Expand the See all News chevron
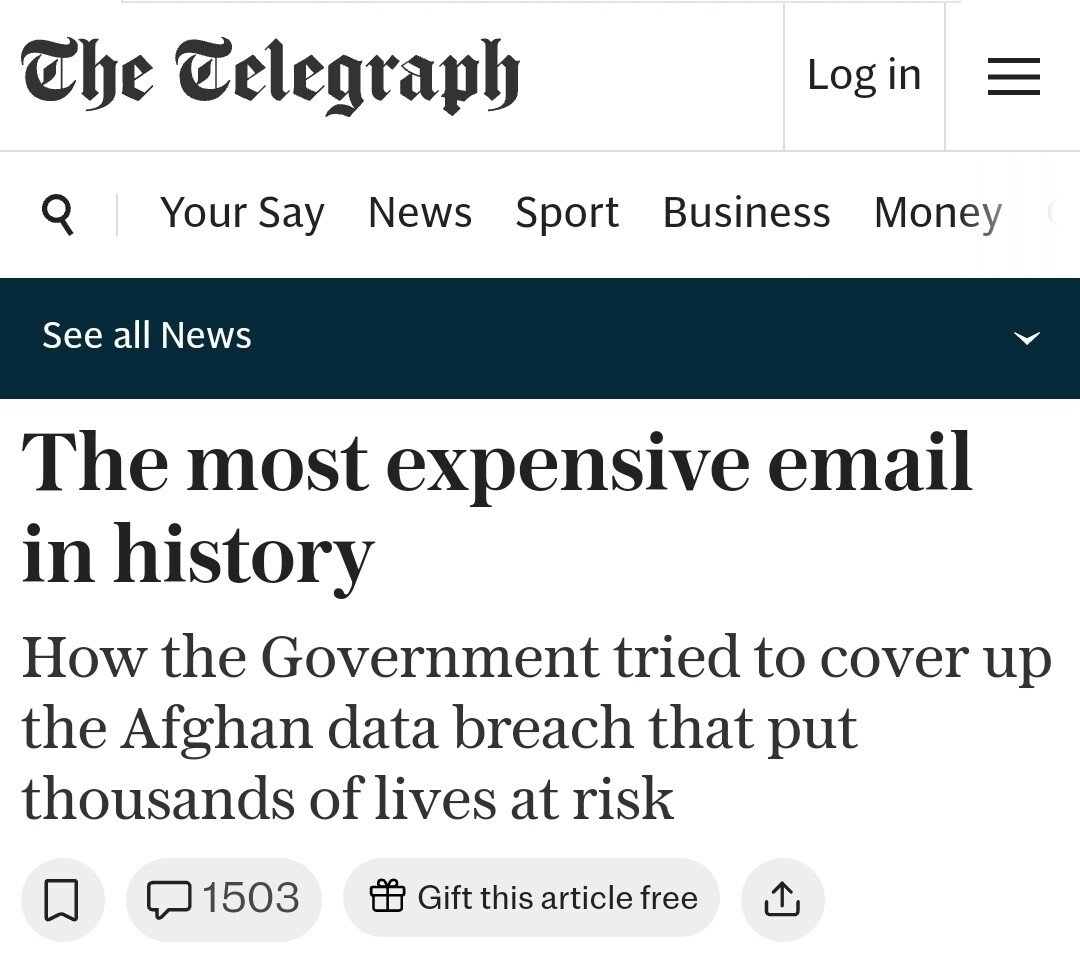1080x972 pixels. [x=1027, y=338]
